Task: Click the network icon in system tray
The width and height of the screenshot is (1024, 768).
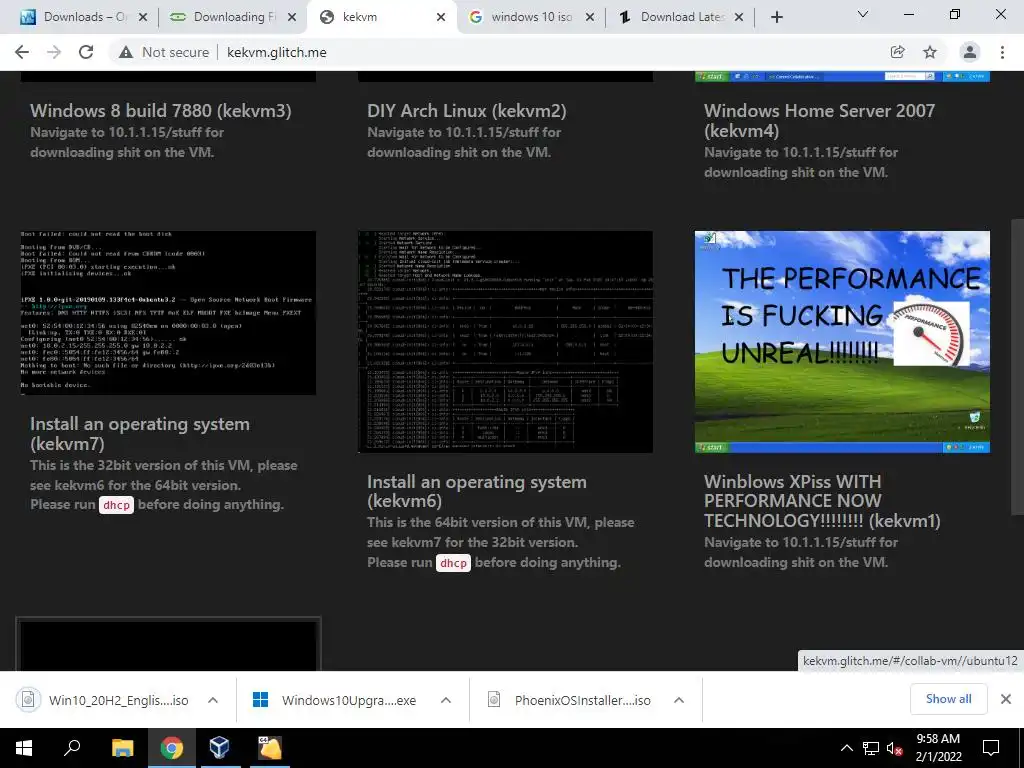Action: (x=871, y=748)
